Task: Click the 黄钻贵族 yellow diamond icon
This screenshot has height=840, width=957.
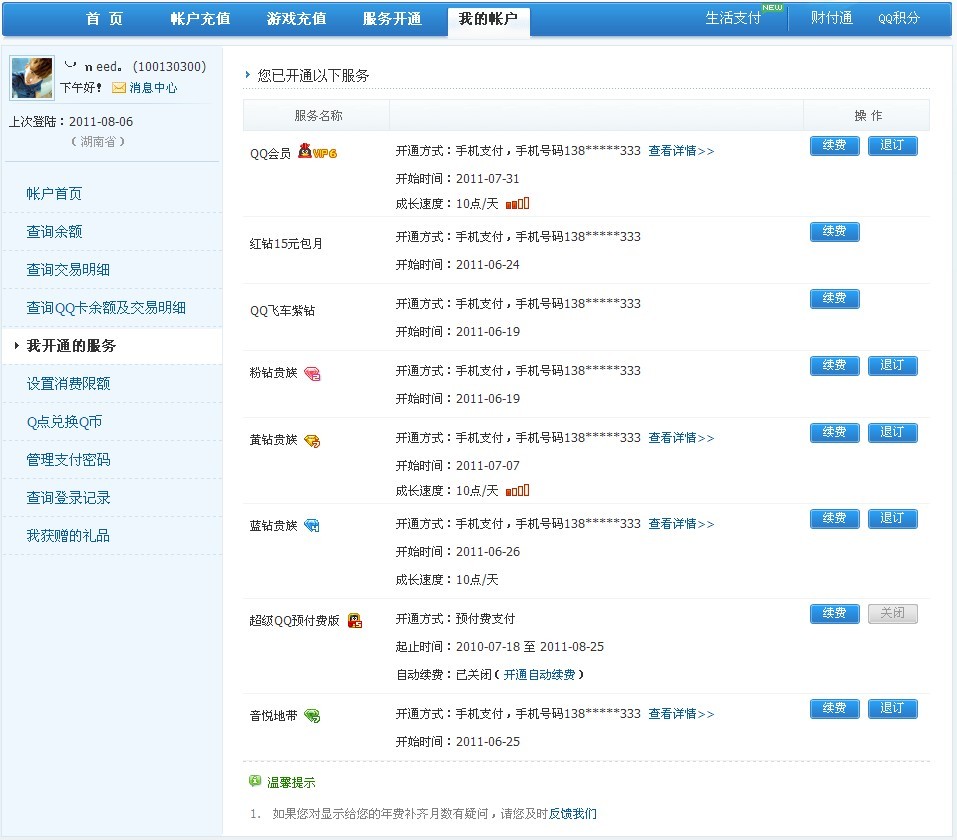Action: click(312, 441)
